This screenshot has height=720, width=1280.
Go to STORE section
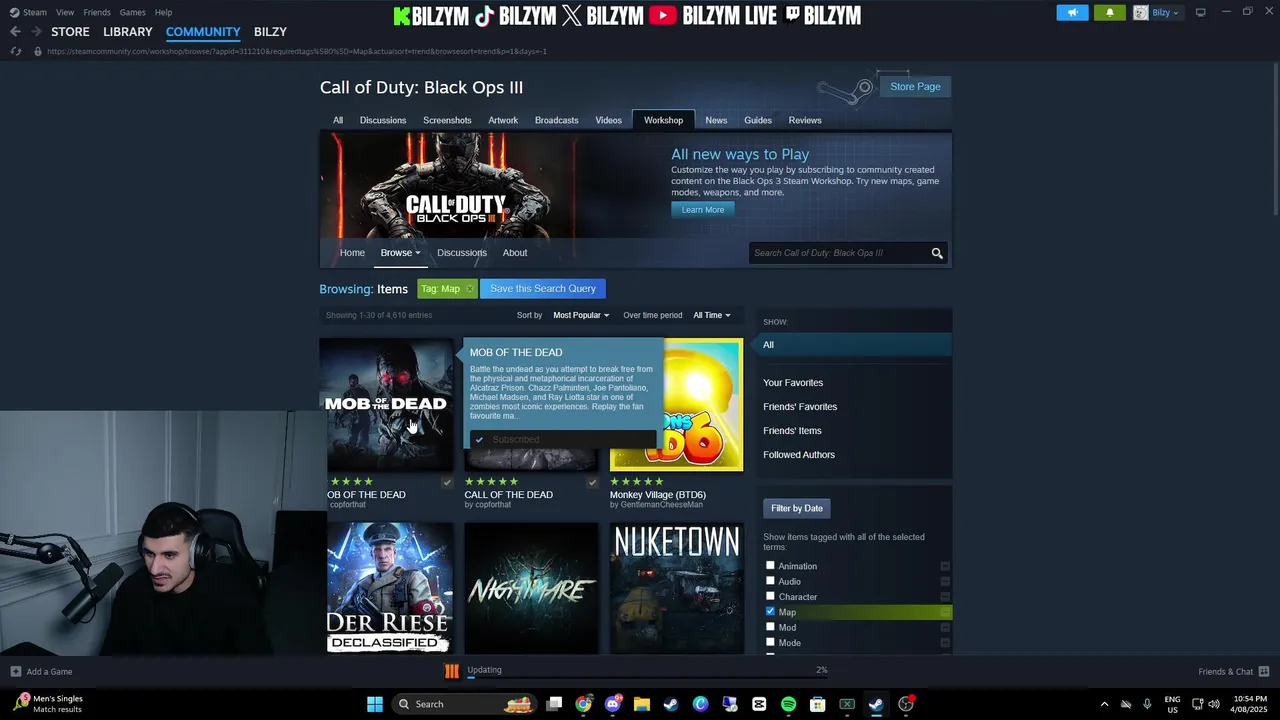pos(70,32)
